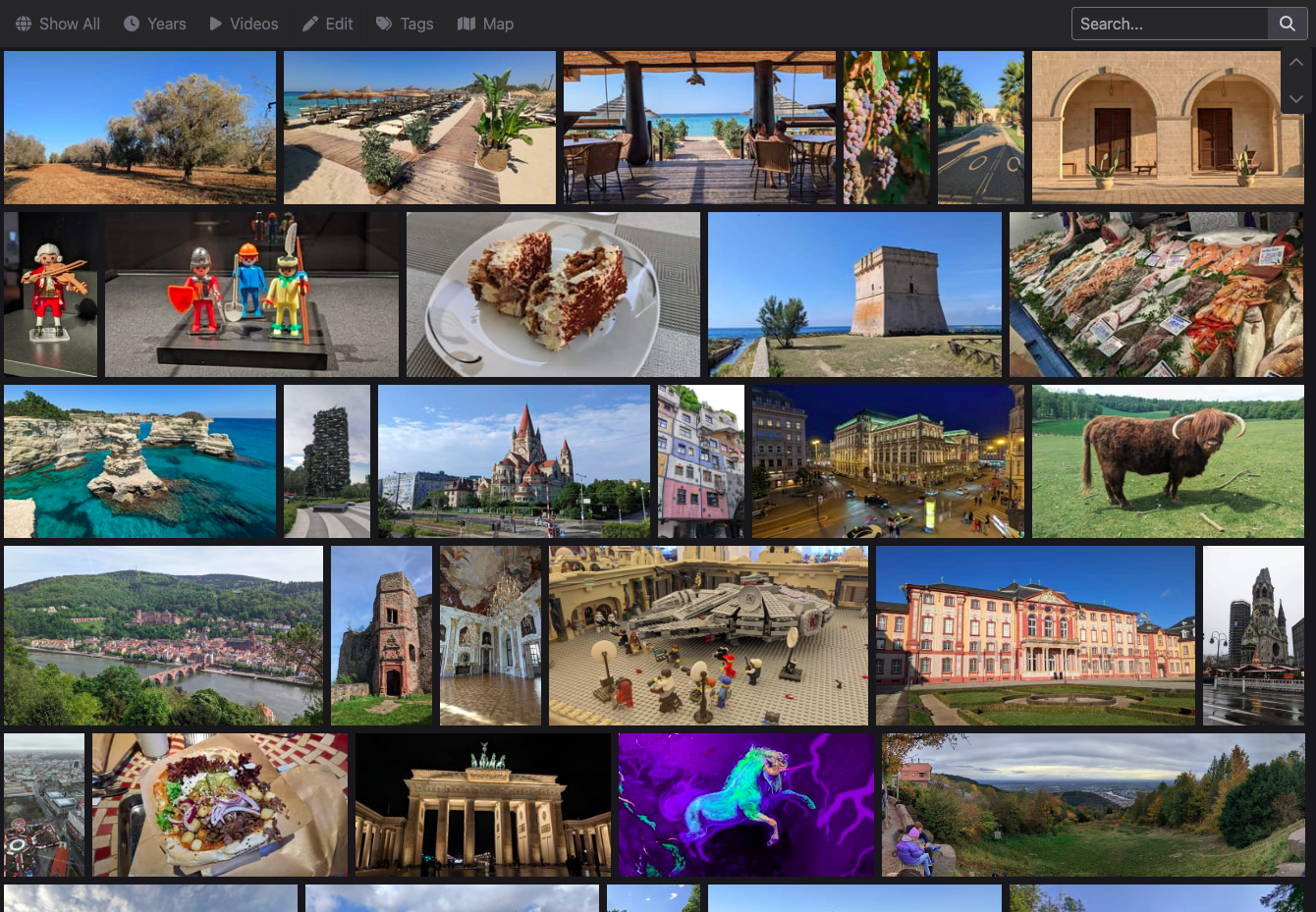Open the coastal stone tower photo
The image size is (1316, 912).
854,295
